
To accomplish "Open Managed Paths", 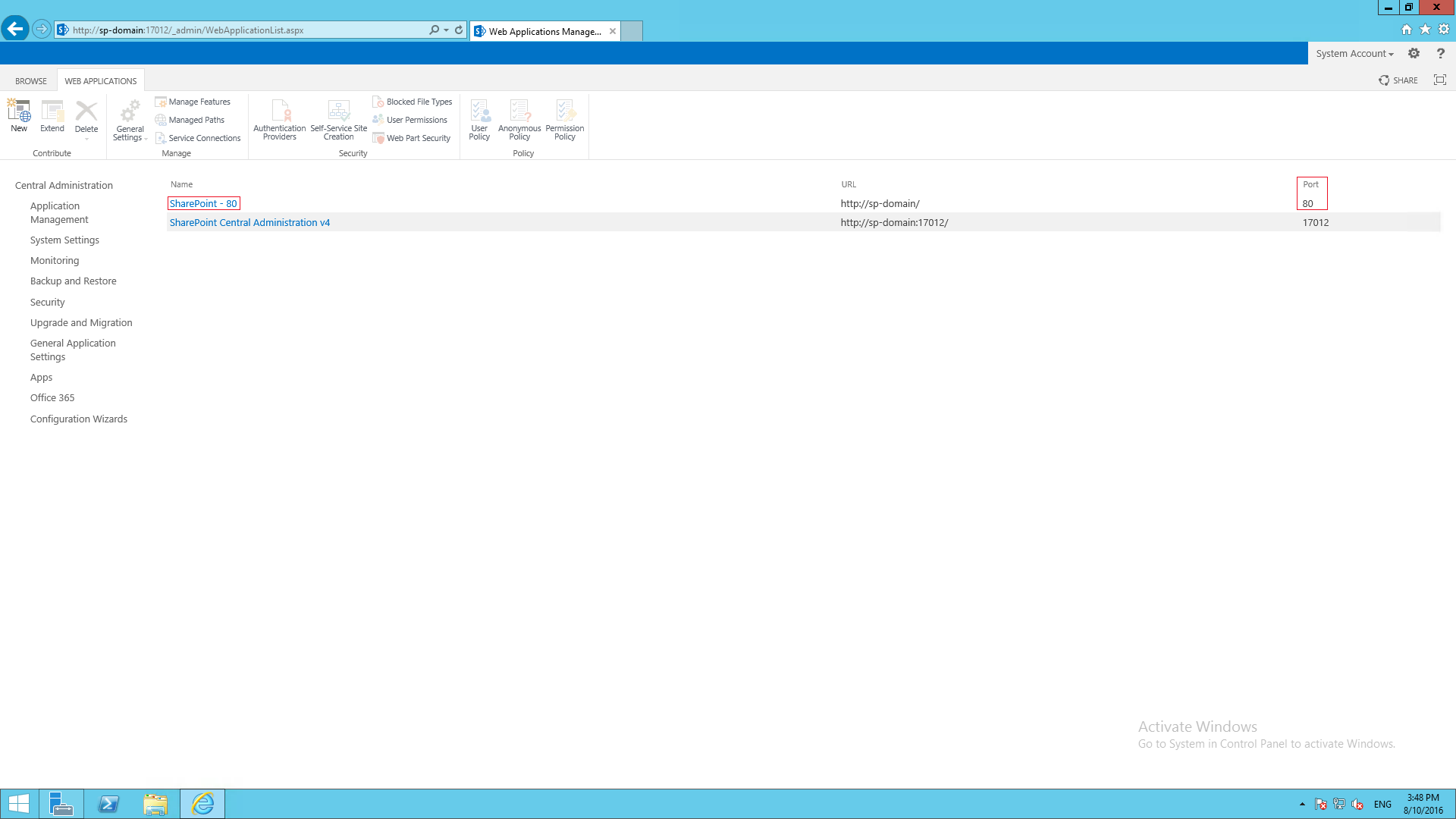I will (x=190, y=120).
